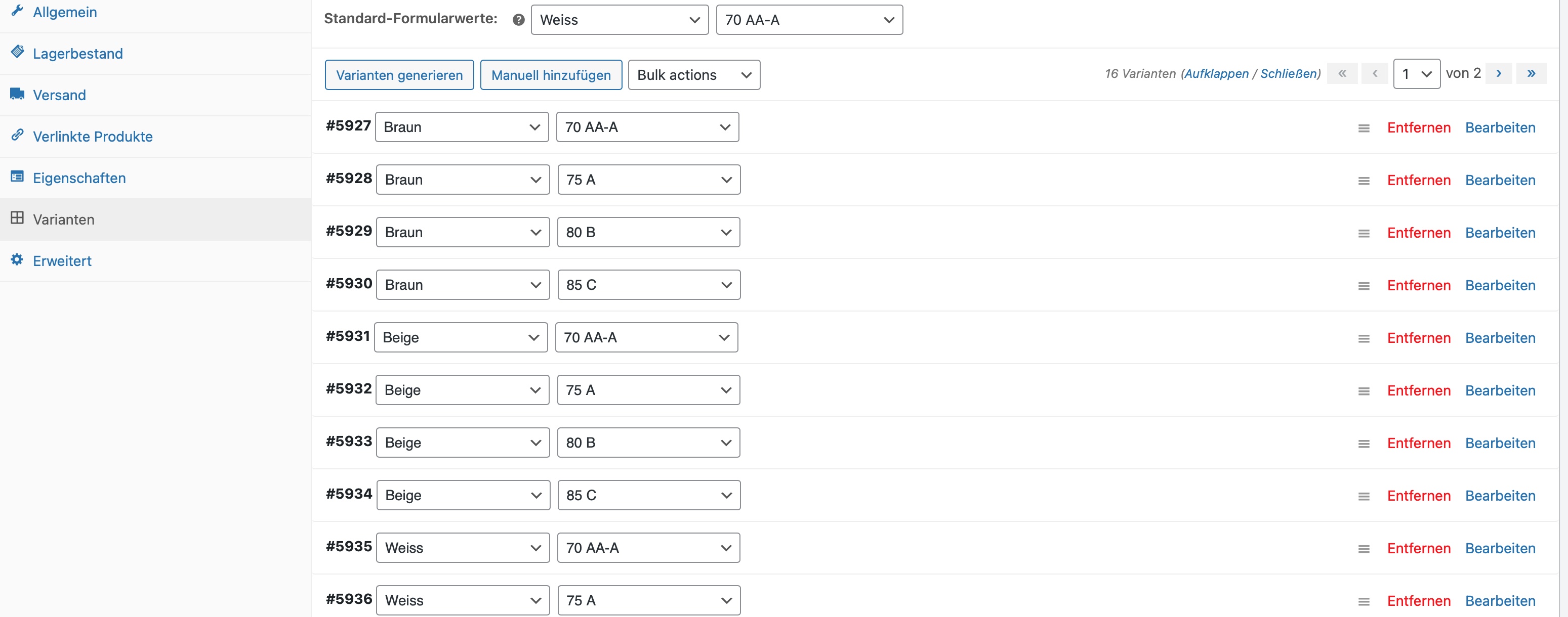The width and height of the screenshot is (1568, 617).
Task: Click the drag handle icon for variation #5933
Action: pyautogui.click(x=1364, y=444)
